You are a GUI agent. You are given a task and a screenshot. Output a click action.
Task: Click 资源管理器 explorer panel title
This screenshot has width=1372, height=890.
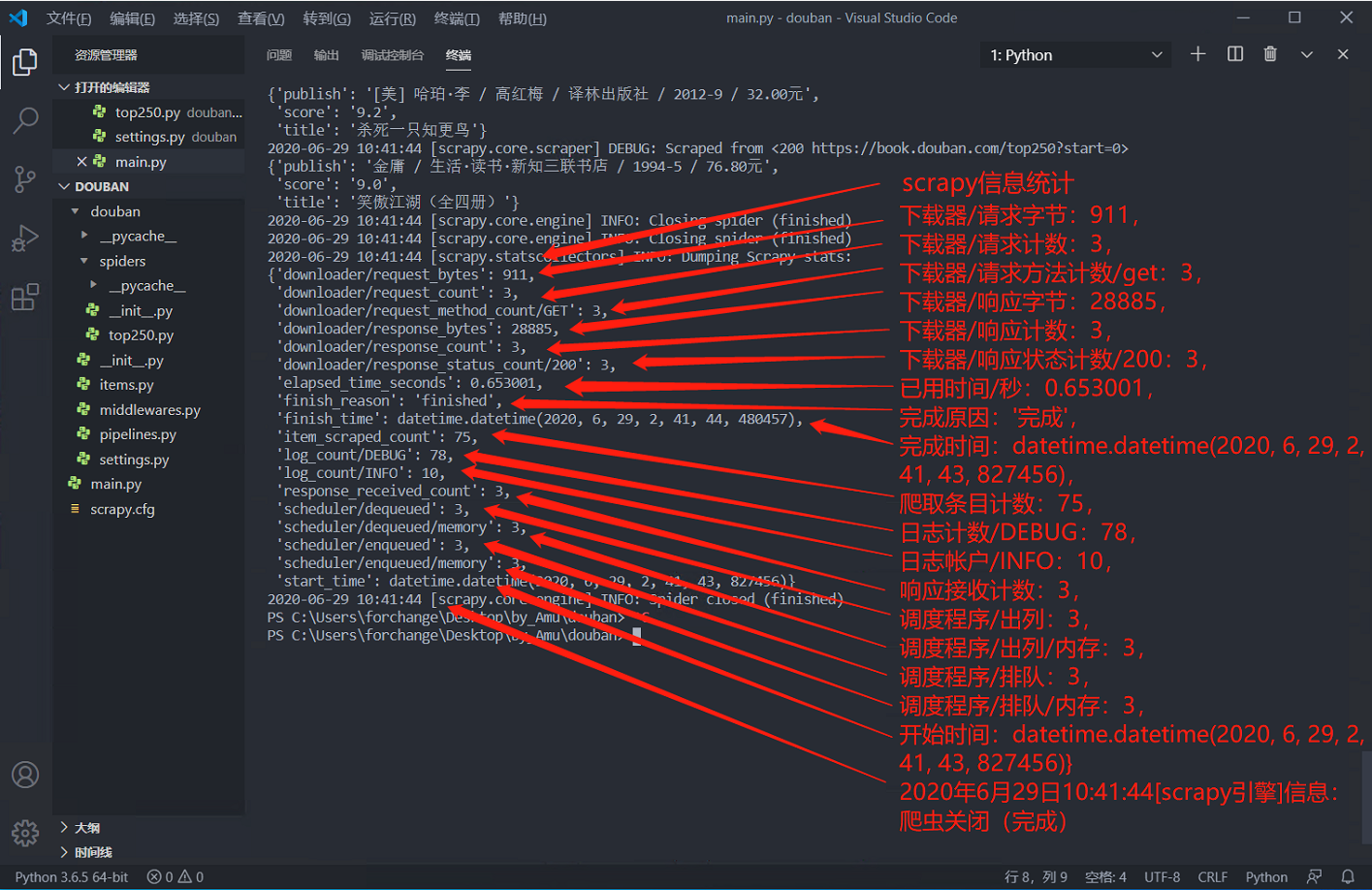pyautogui.click(x=106, y=55)
